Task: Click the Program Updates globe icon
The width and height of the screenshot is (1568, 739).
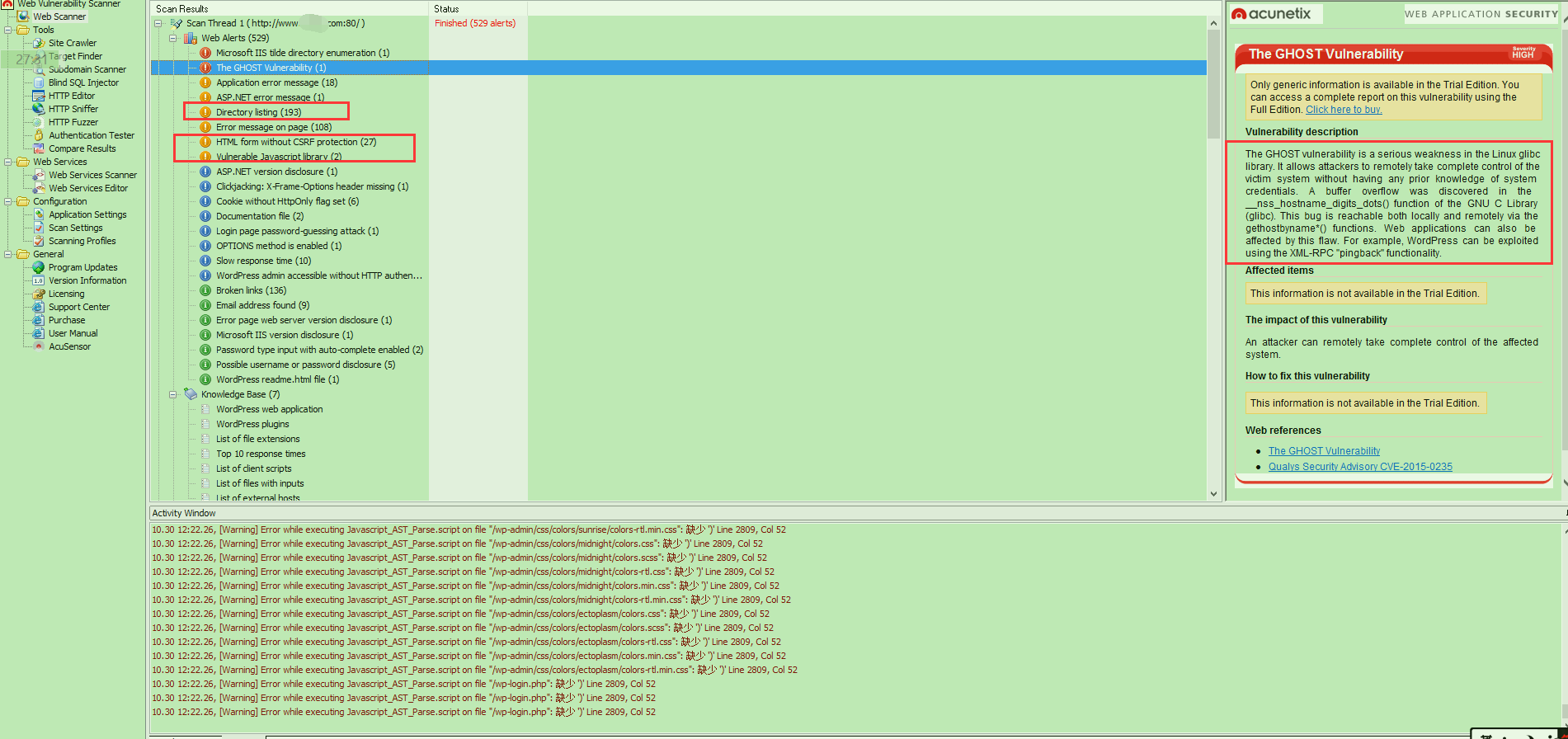Action: tap(38, 267)
